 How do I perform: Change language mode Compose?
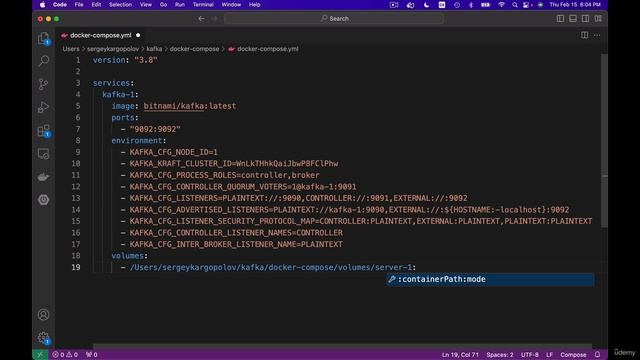573,355
